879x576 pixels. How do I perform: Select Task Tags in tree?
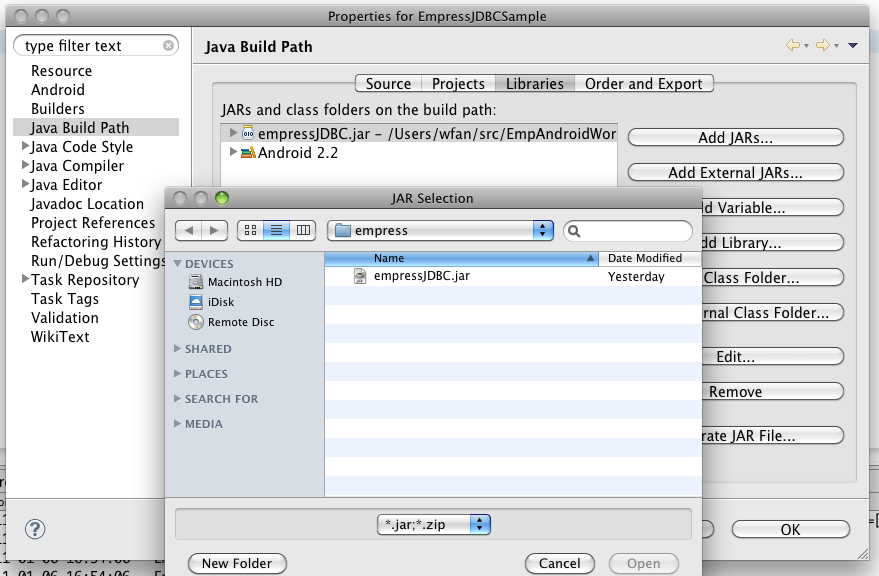(x=65, y=299)
